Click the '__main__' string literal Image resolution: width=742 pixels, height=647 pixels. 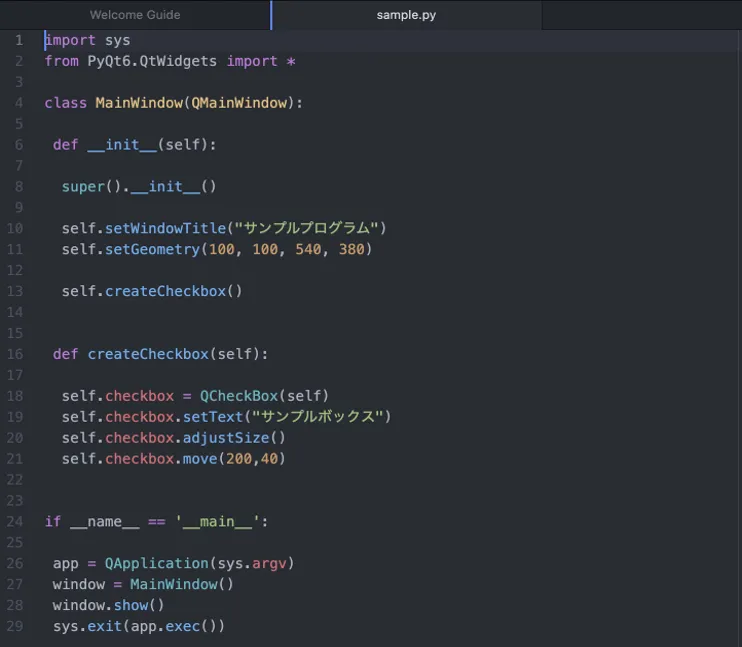(x=217, y=522)
